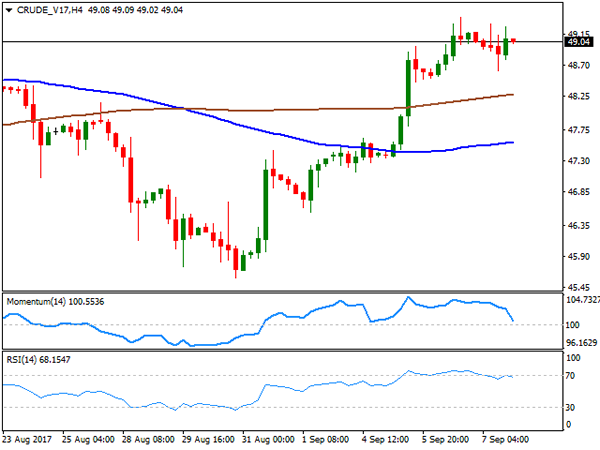
Task: Click the 29 Aug 16:00 time label
Action: 208,439
